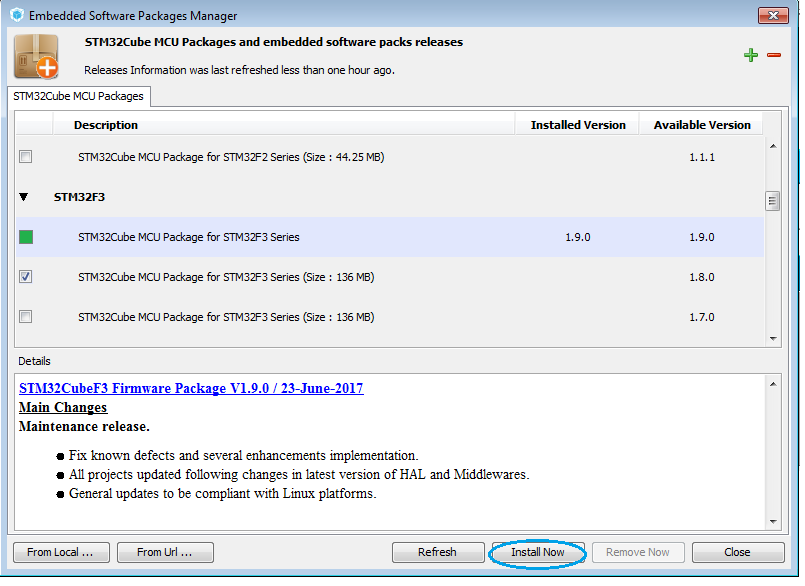Collapse the STM32F3 group triangle
Image resolution: width=805 pixels, height=586 pixels.
[x=24, y=197]
